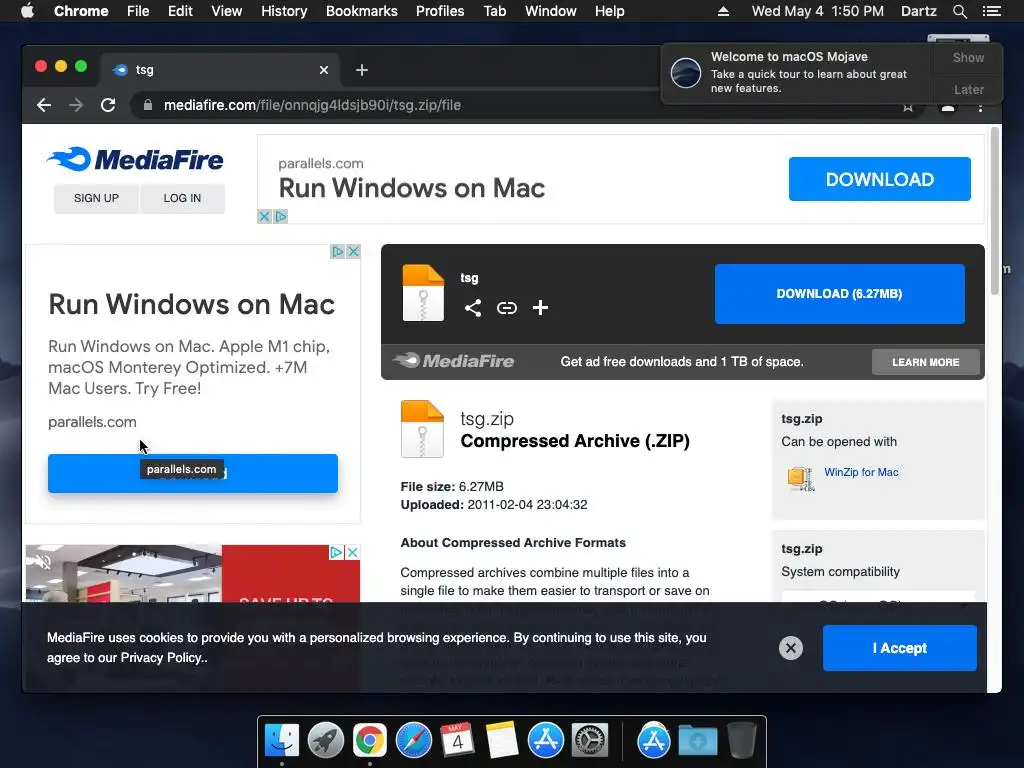Open Finder from the dock

(x=282, y=741)
